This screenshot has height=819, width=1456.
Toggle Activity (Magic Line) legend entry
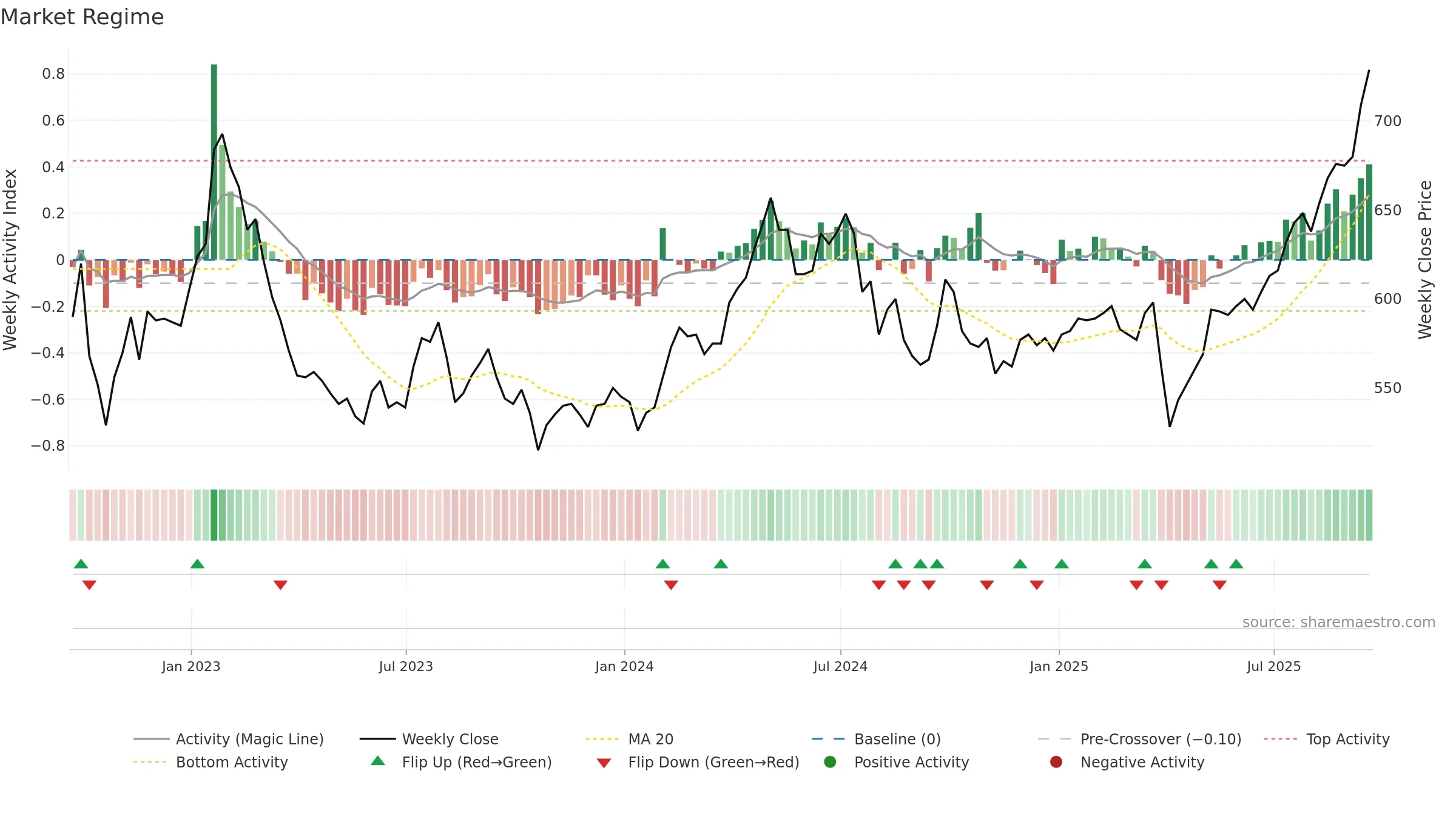[229, 739]
